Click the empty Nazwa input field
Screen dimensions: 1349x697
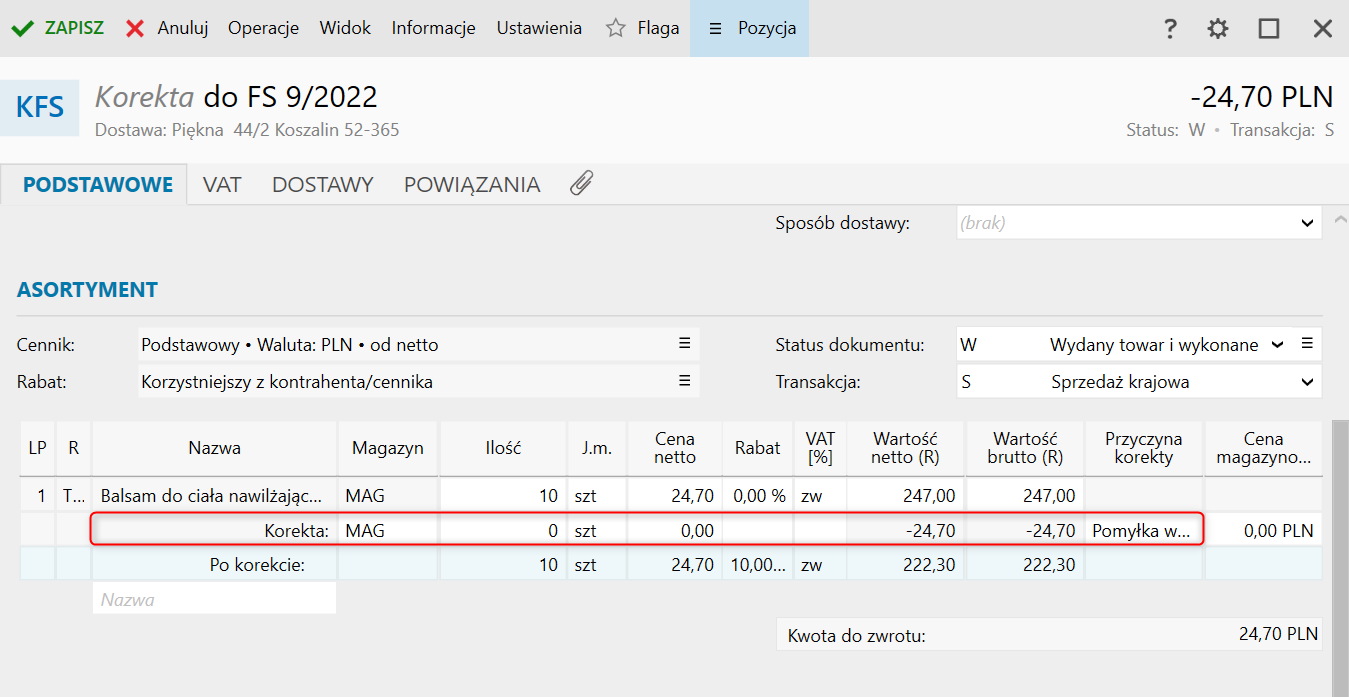[x=214, y=599]
